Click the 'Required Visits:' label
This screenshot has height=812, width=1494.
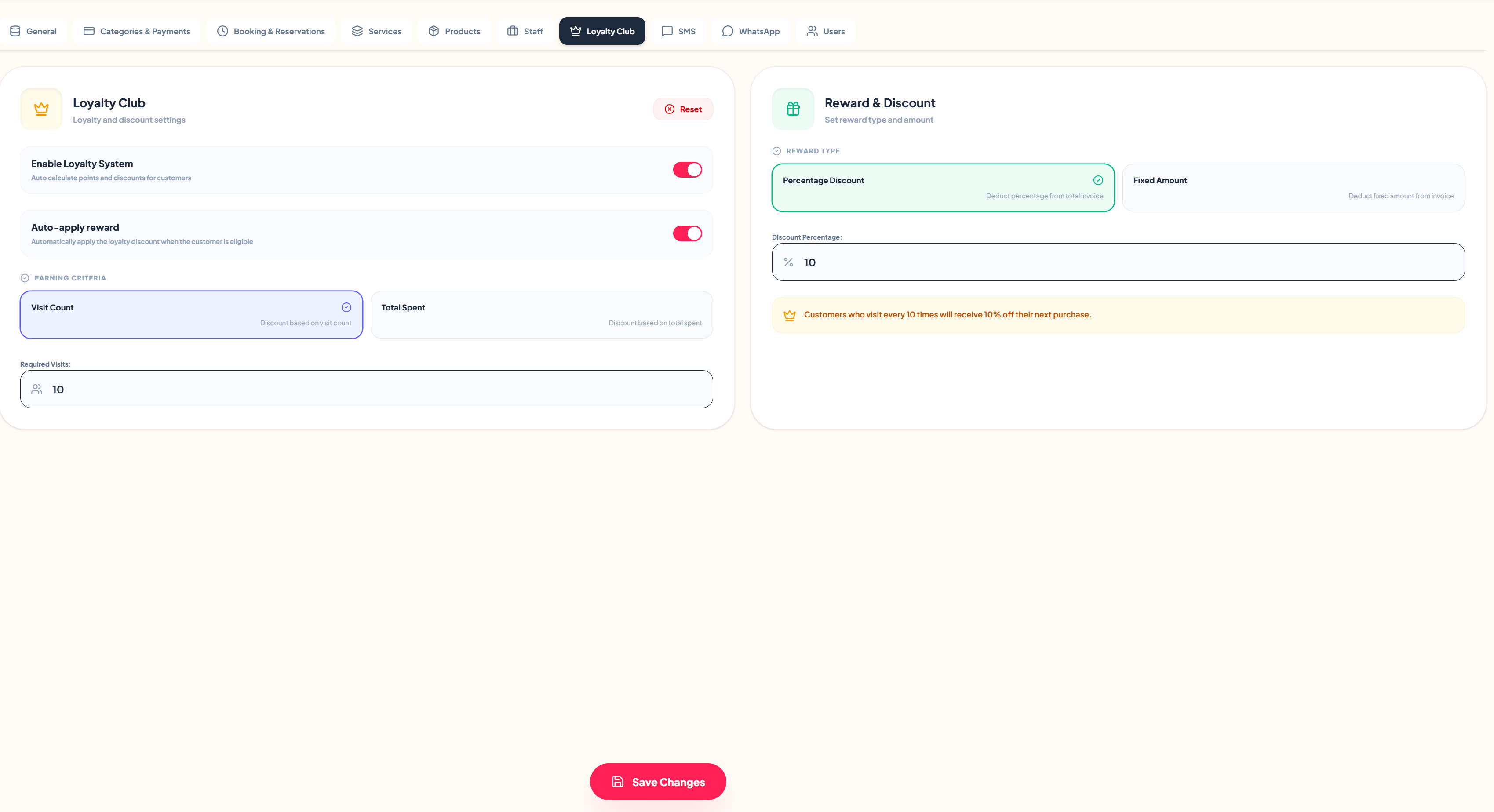45,364
